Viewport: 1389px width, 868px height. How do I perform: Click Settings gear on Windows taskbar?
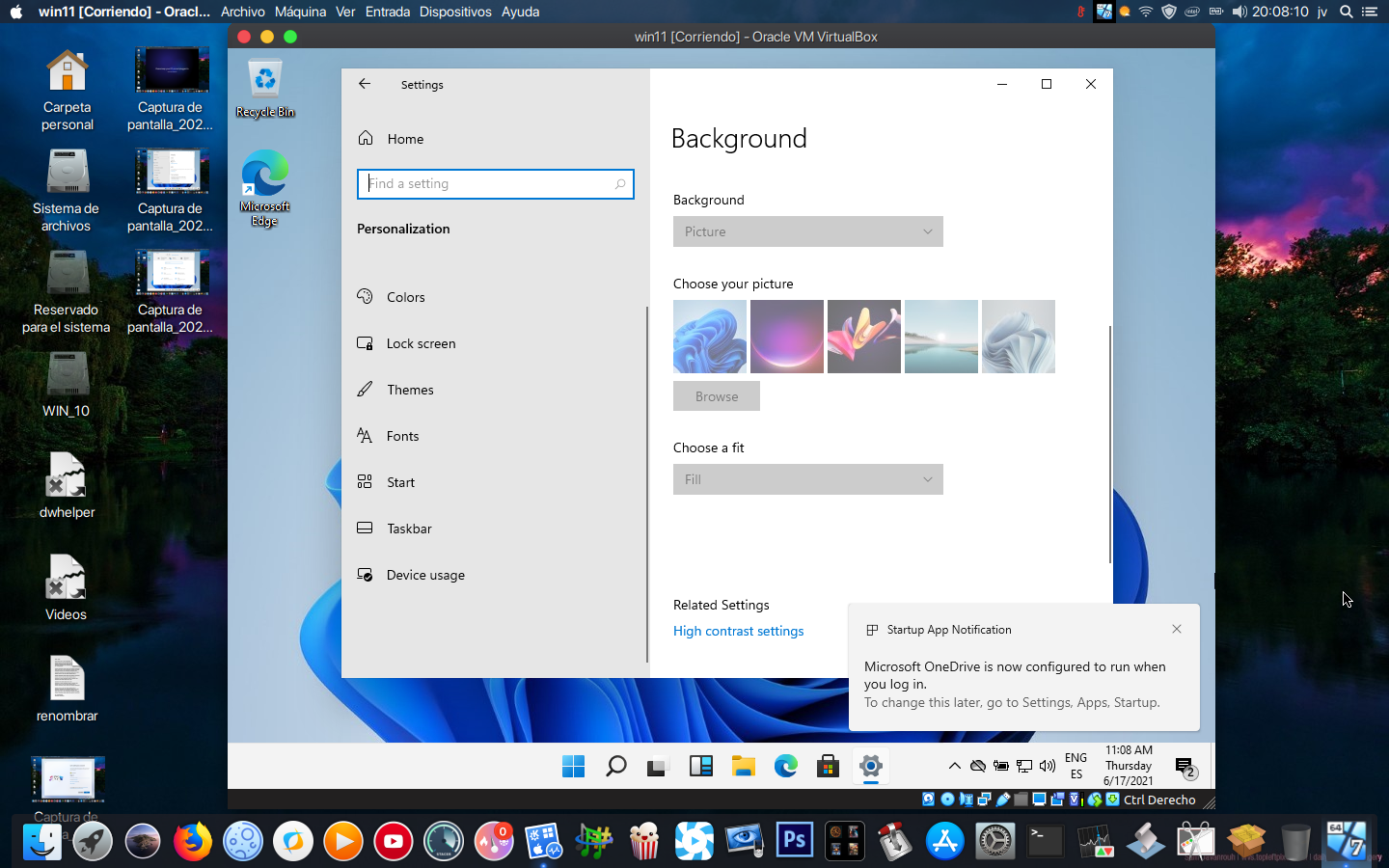[870, 767]
